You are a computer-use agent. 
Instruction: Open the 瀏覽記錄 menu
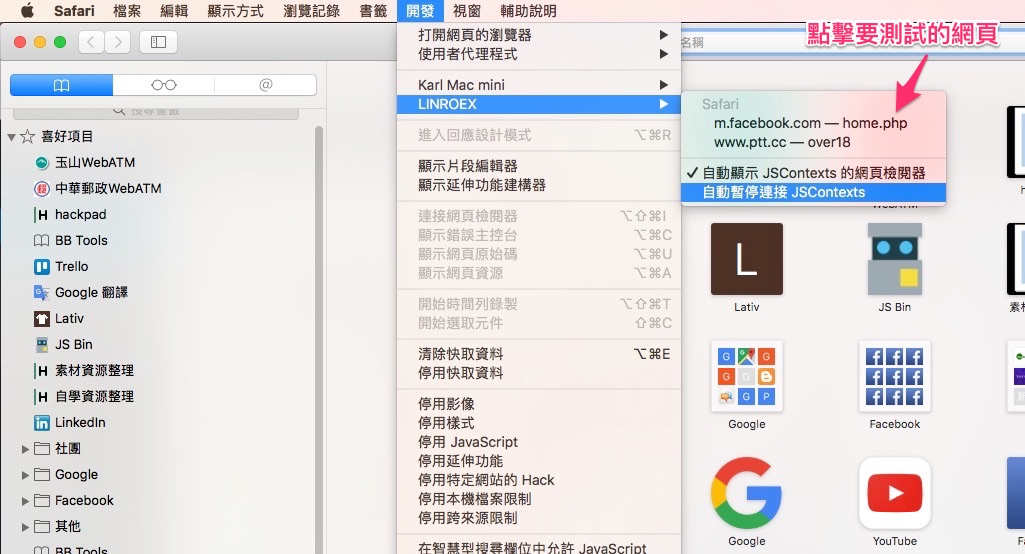(311, 10)
